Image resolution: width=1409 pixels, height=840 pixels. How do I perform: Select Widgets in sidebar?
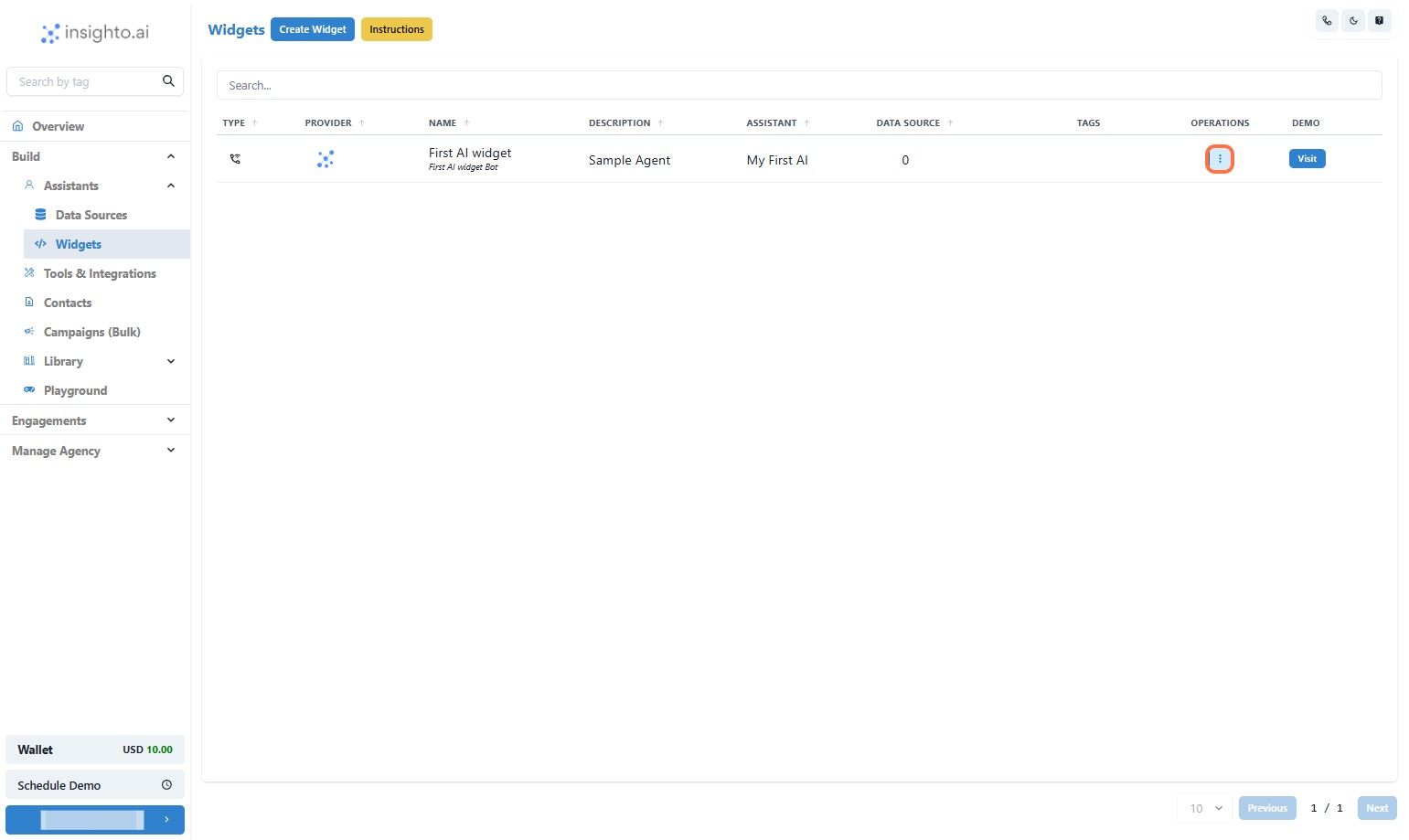(107, 244)
